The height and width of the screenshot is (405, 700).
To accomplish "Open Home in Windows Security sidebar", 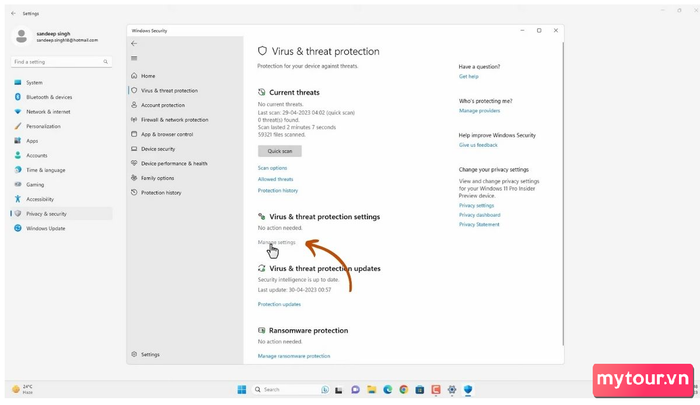I will tap(148, 76).
